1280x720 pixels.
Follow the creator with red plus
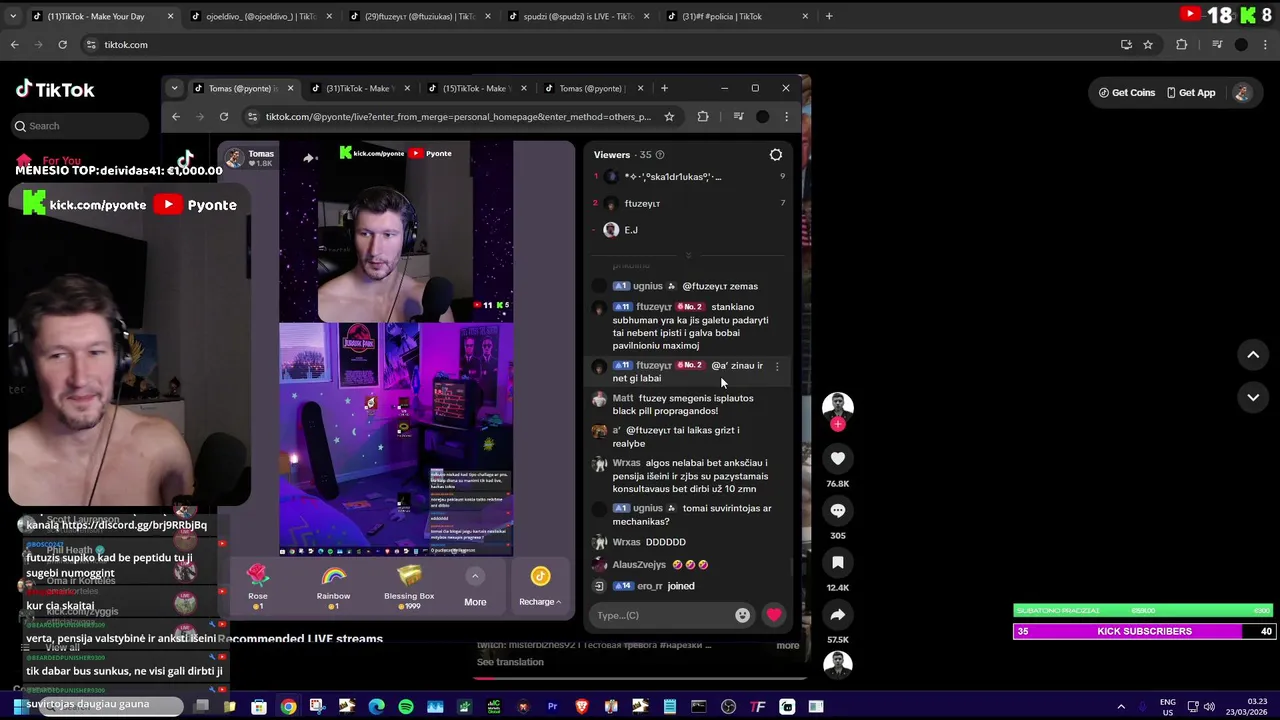click(838, 424)
